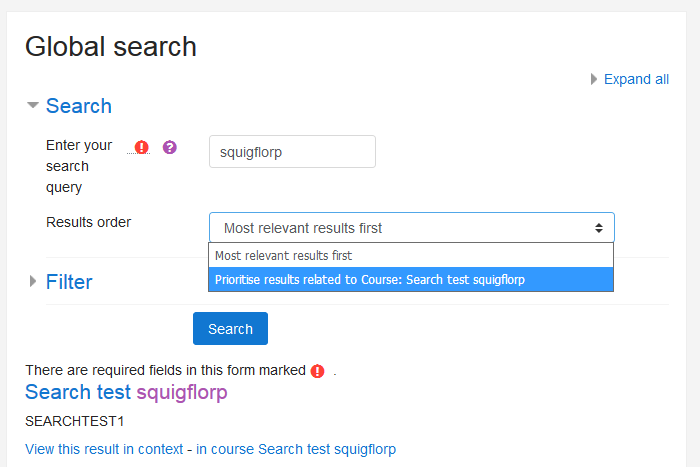
Task: Click the Expand all arrow icon
Action: (x=594, y=79)
